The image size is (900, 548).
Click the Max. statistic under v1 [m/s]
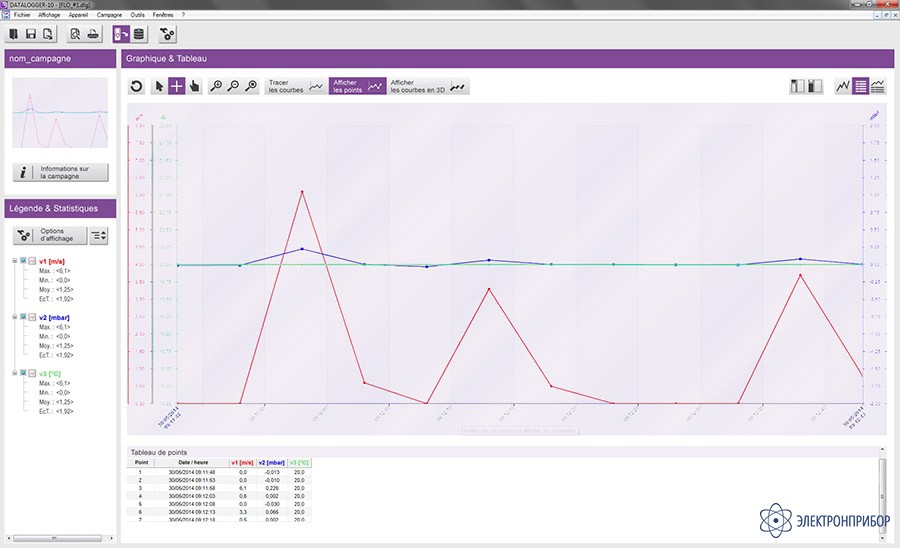(55, 271)
